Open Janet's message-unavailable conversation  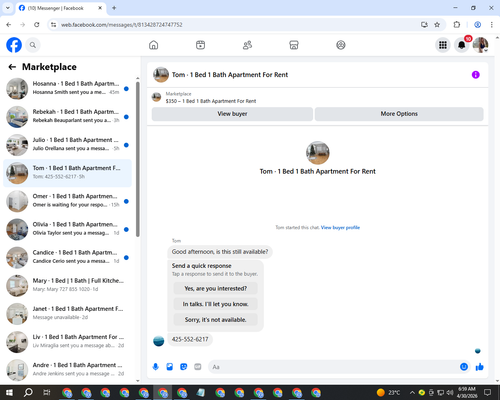coord(68,314)
